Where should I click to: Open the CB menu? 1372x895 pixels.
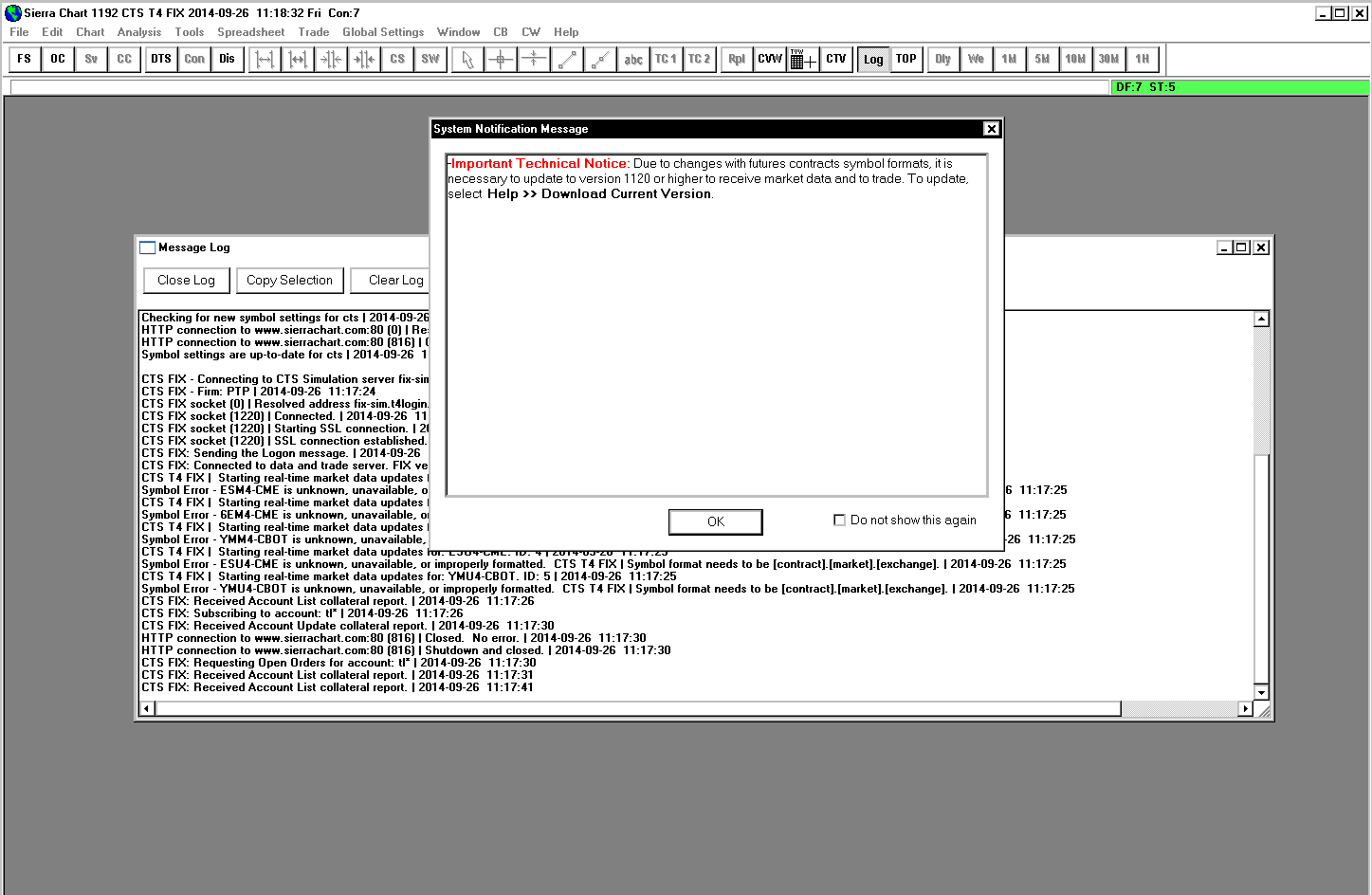point(501,32)
